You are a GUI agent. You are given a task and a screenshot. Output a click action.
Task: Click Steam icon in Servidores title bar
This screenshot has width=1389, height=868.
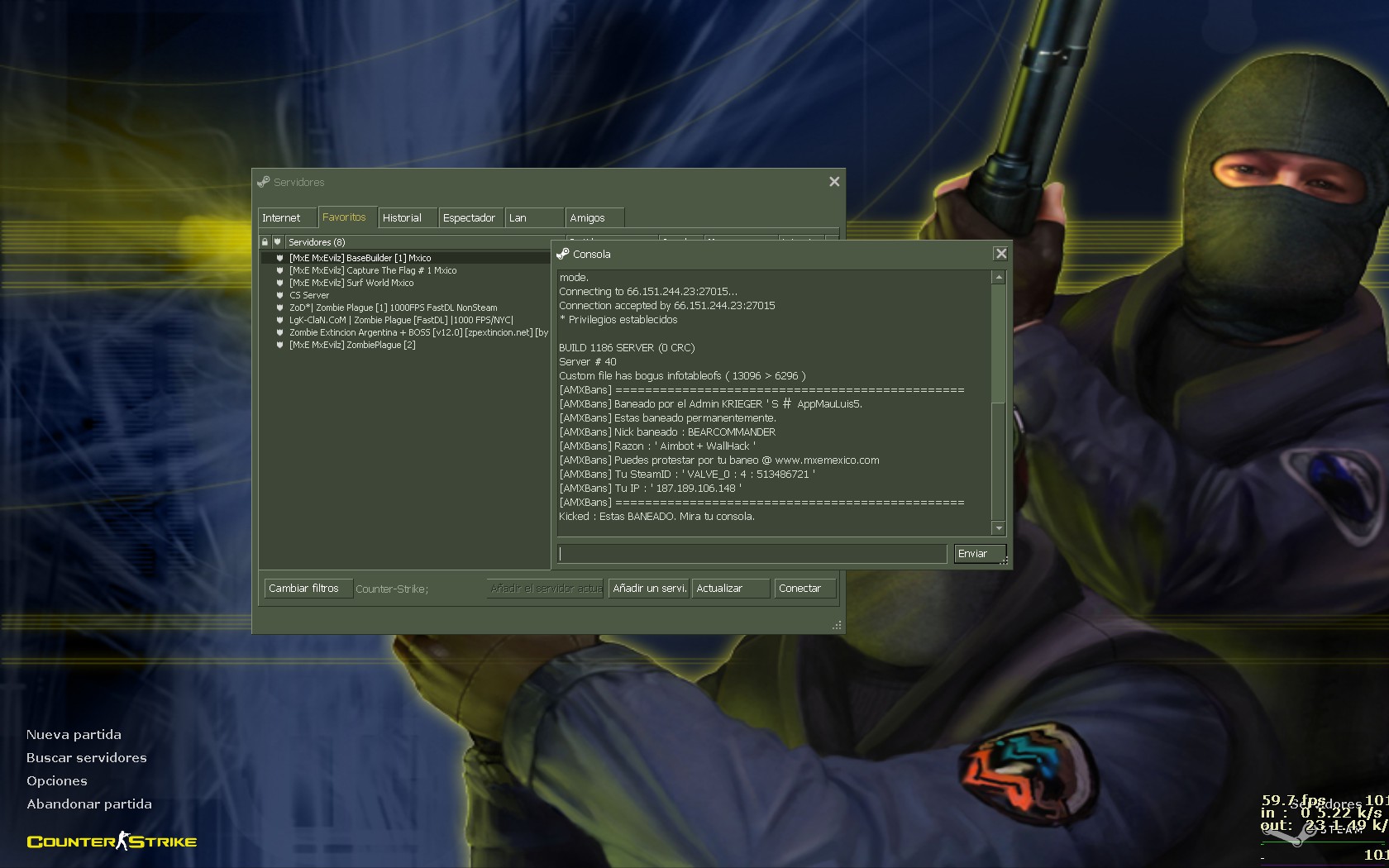pos(264,182)
